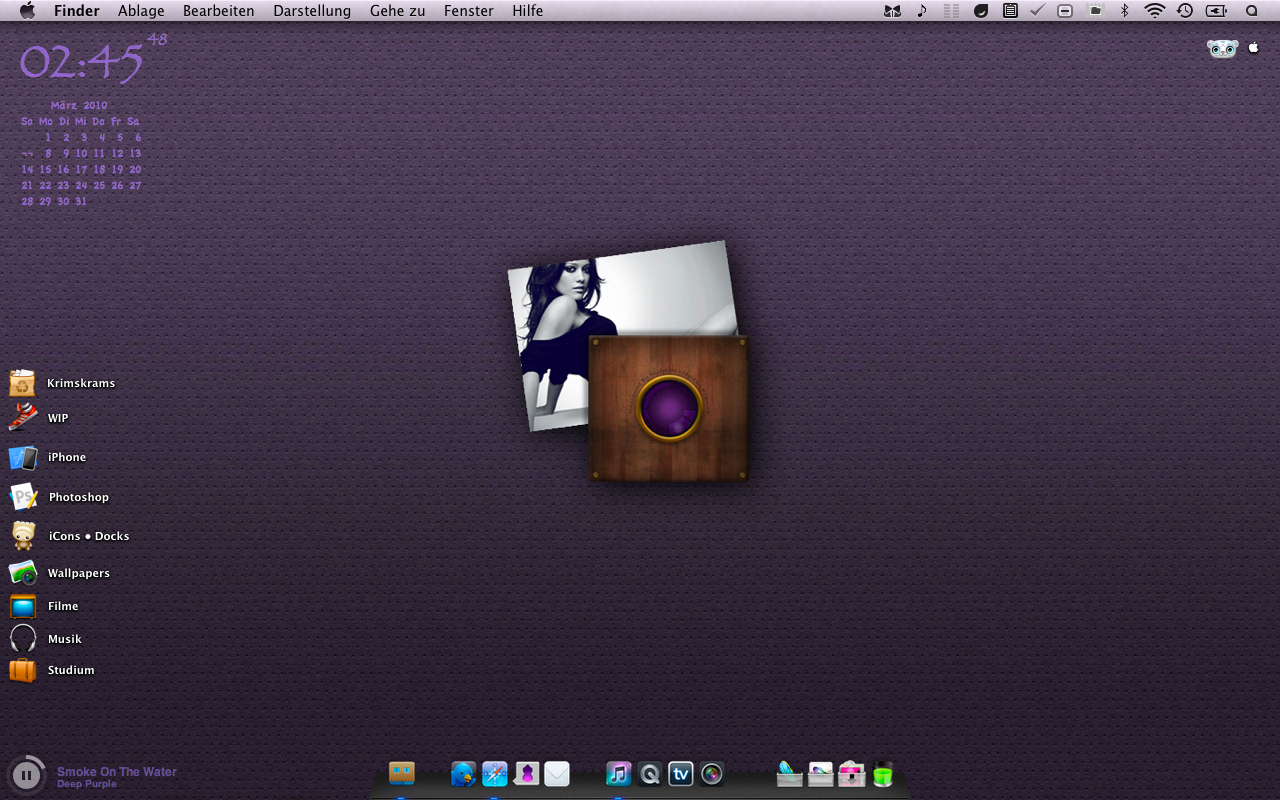Click the folder menu bar icon
Viewport: 1280px width, 800px height.
pos(1095,11)
